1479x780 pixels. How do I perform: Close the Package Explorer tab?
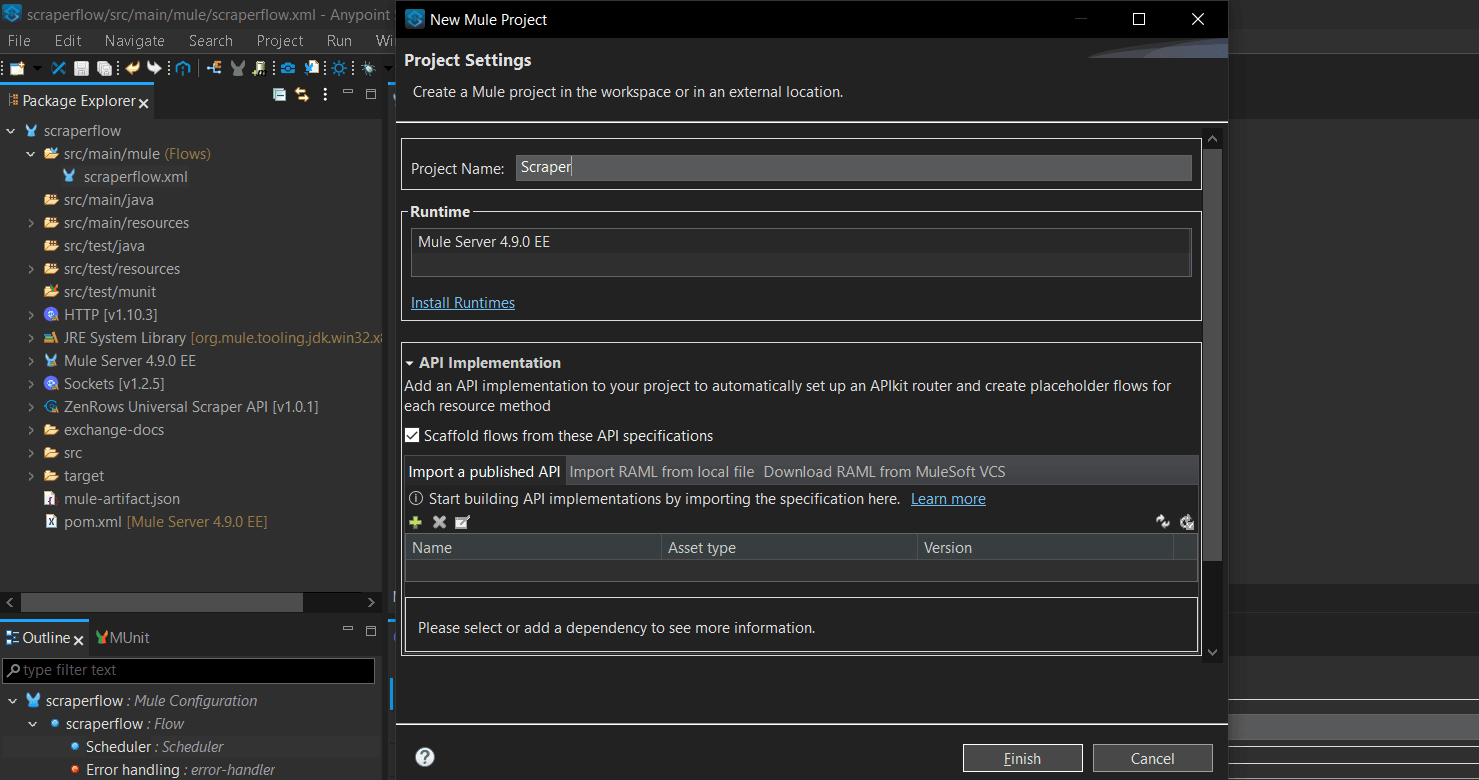tap(144, 103)
